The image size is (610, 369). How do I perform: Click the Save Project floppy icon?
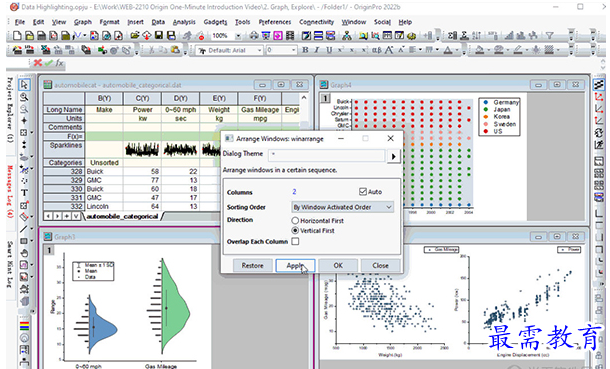(159, 36)
